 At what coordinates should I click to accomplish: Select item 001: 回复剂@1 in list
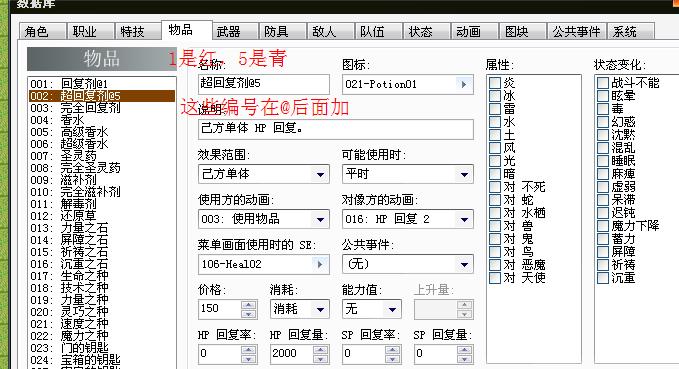[102, 84]
